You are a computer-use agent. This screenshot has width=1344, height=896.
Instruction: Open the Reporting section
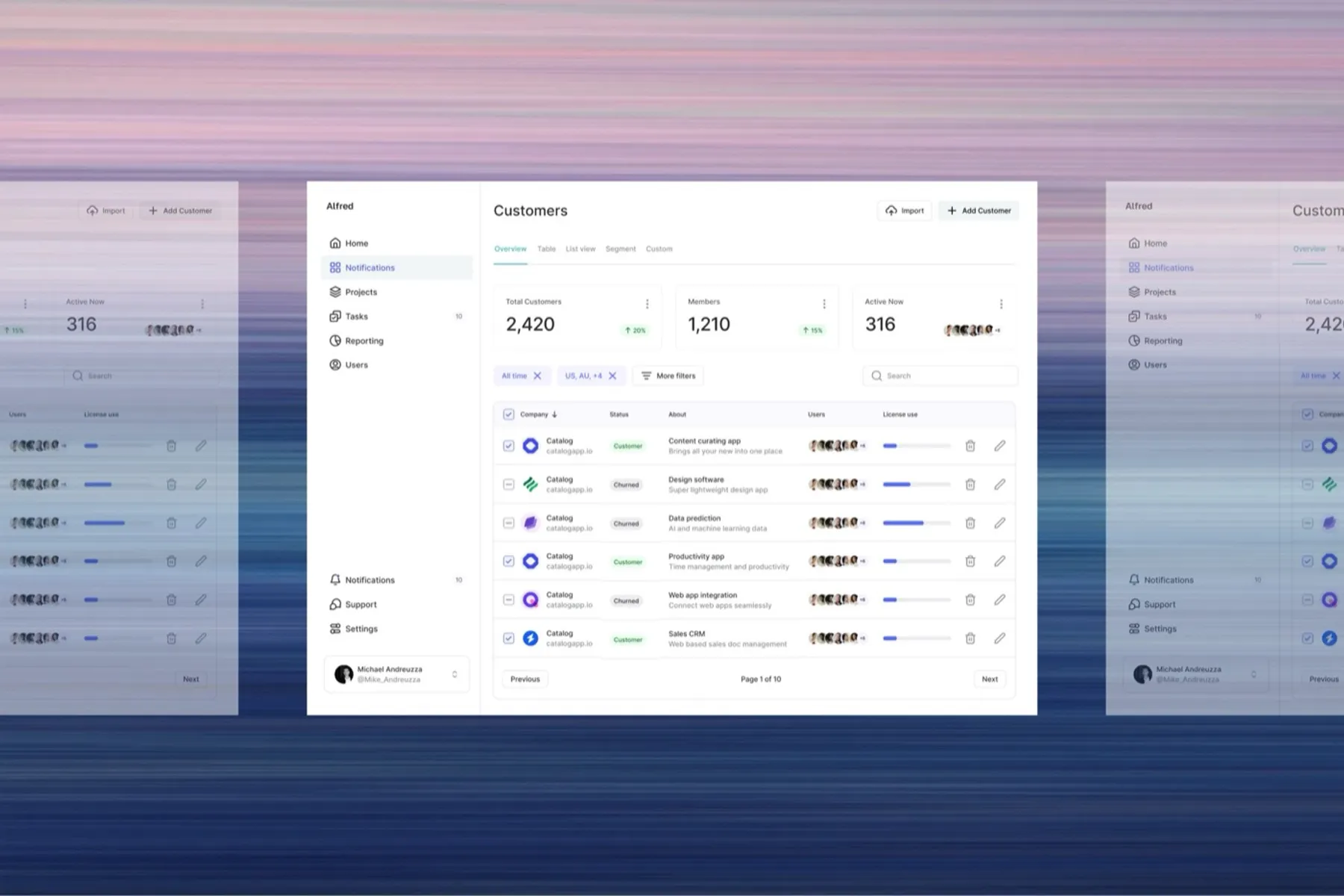point(365,340)
